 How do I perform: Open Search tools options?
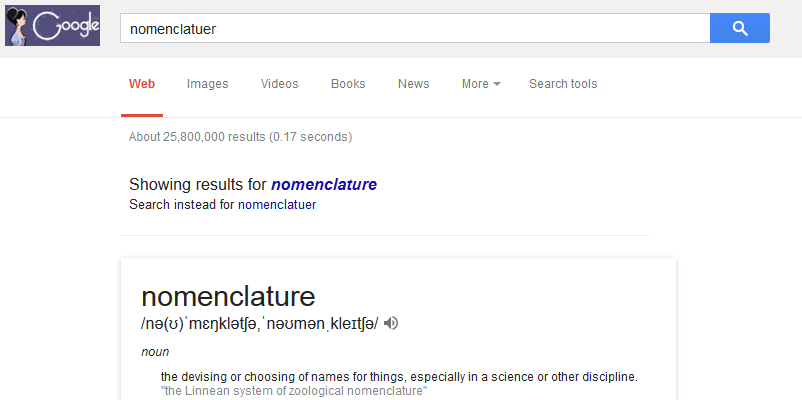pyautogui.click(x=563, y=84)
